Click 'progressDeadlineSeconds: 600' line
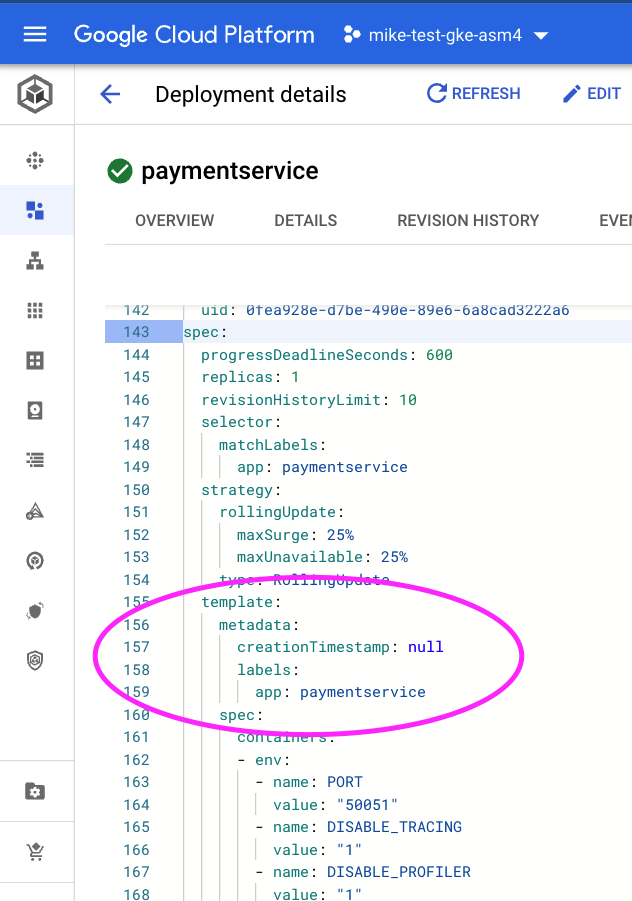The height and width of the screenshot is (901, 632). [x=326, y=355]
